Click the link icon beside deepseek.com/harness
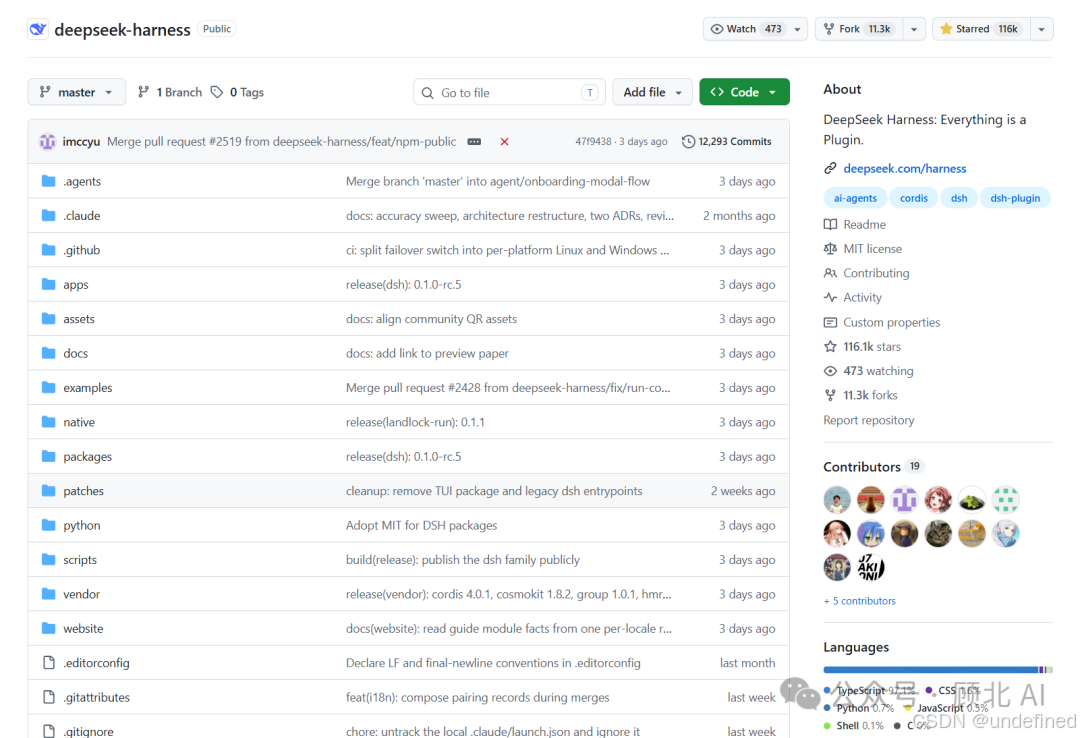 831,169
